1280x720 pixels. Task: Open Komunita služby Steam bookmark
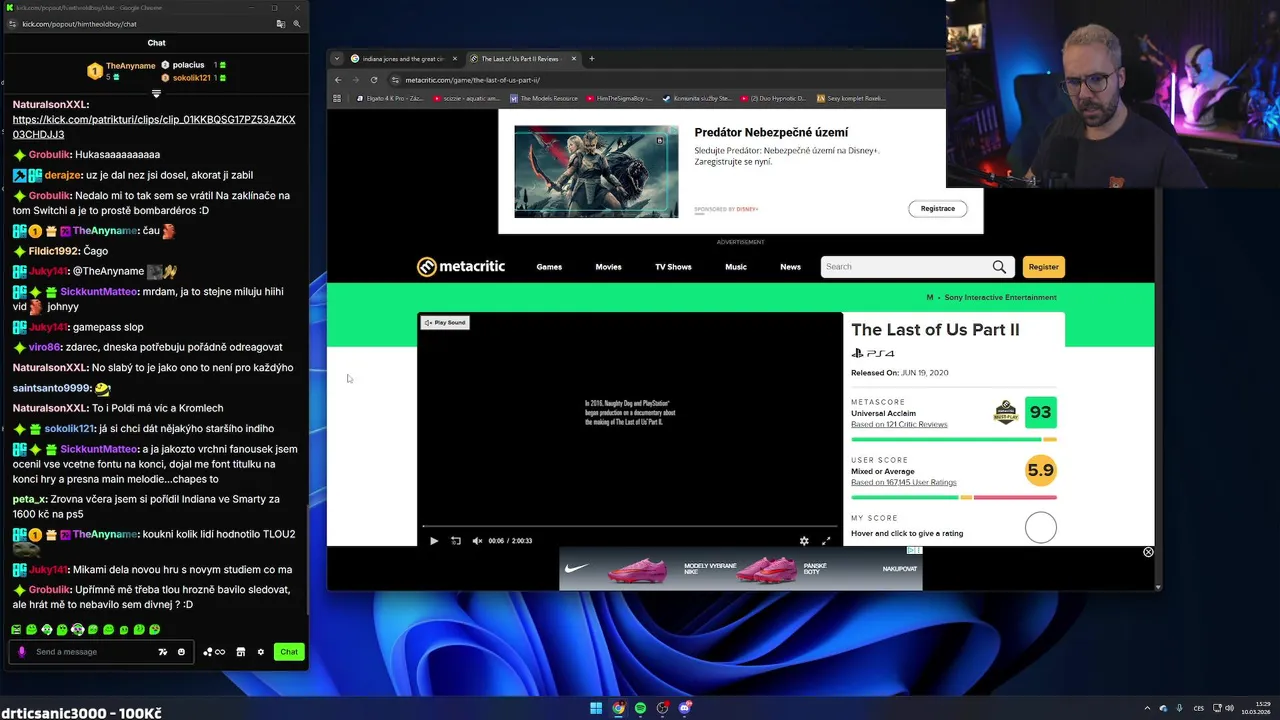coord(697,99)
